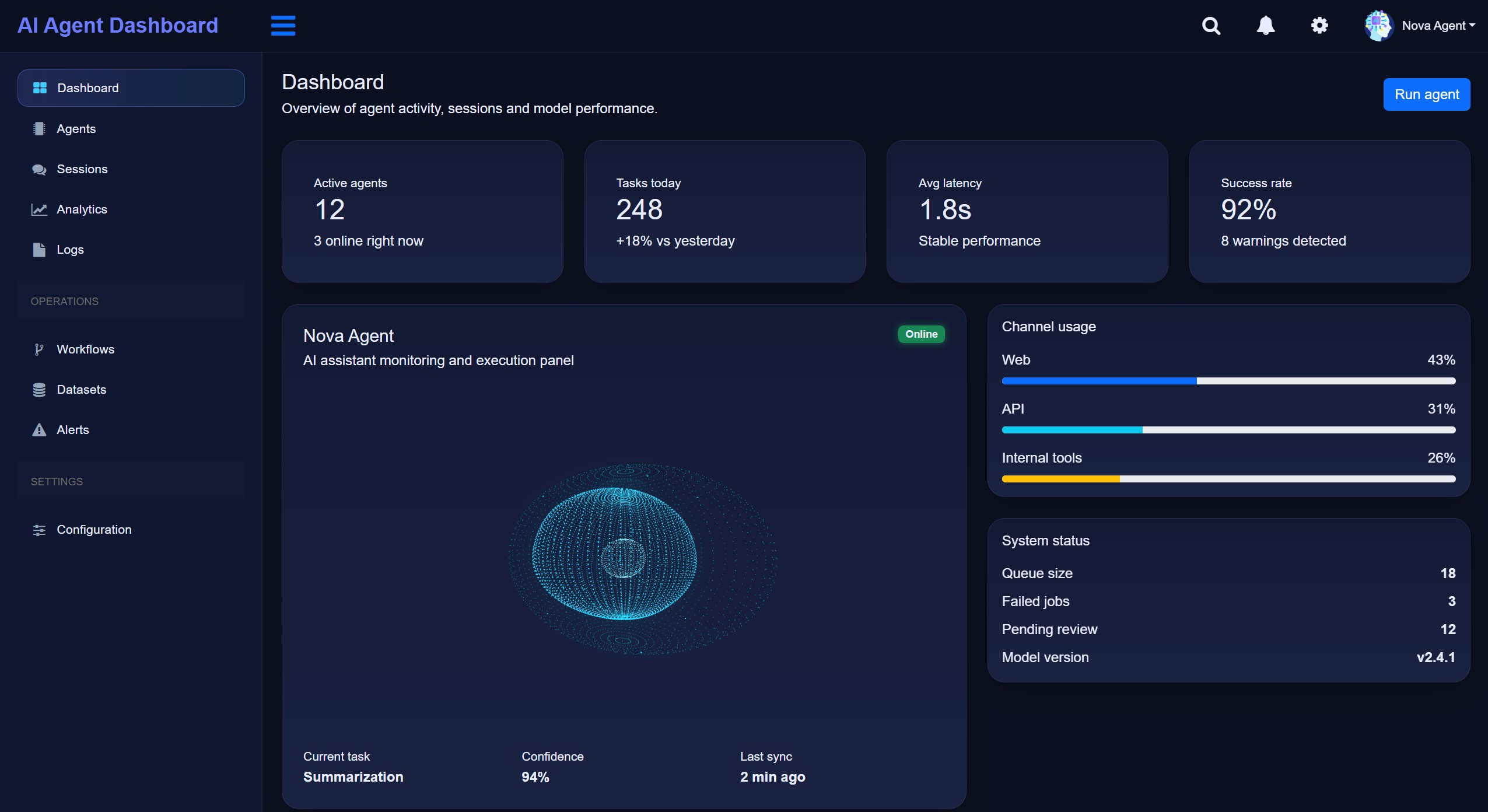Click the AI Agent Dashboard logo
1488x812 pixels.
(x=118, y=26)
